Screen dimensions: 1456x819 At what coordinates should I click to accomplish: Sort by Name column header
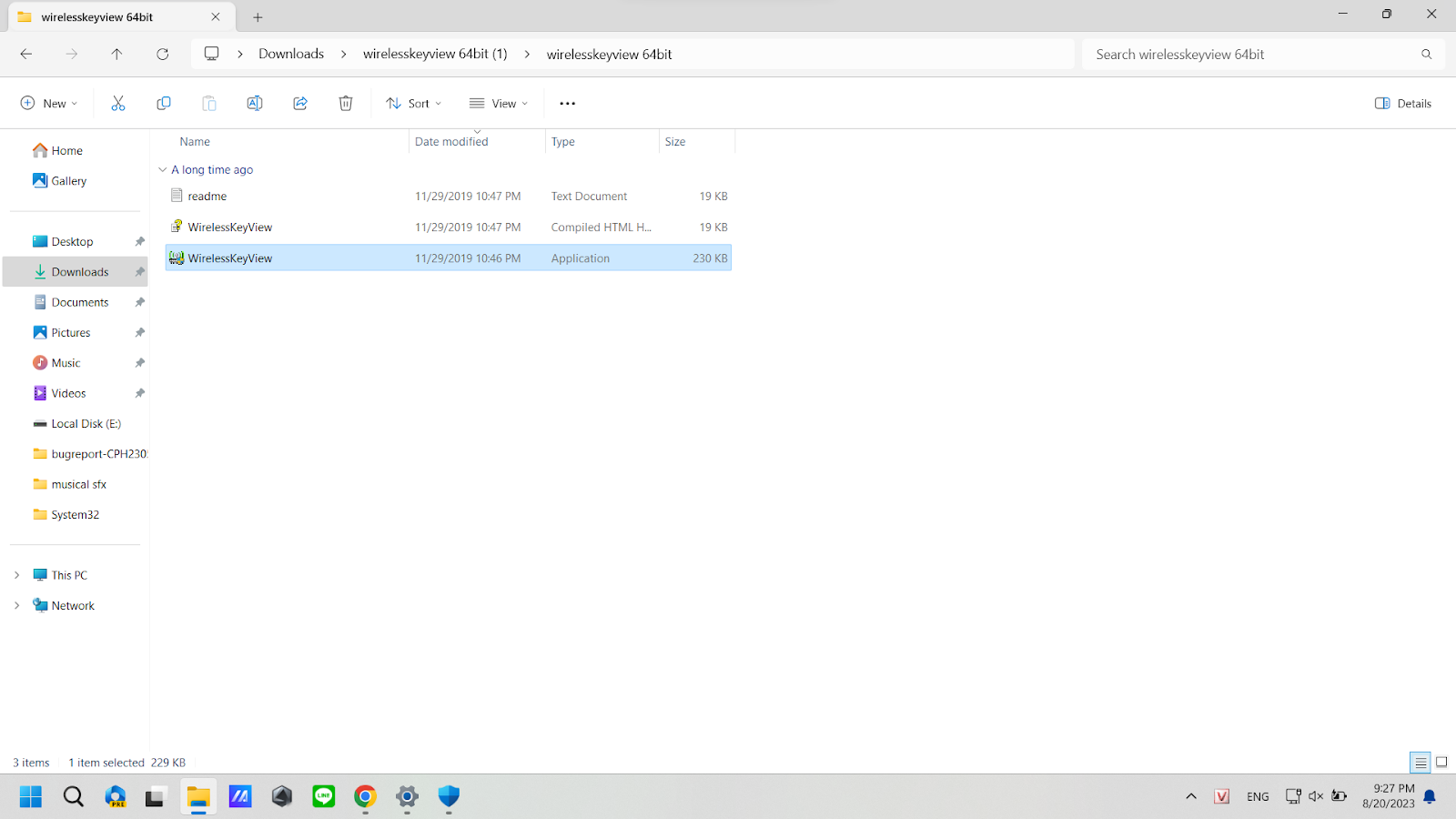click(195, 142)
